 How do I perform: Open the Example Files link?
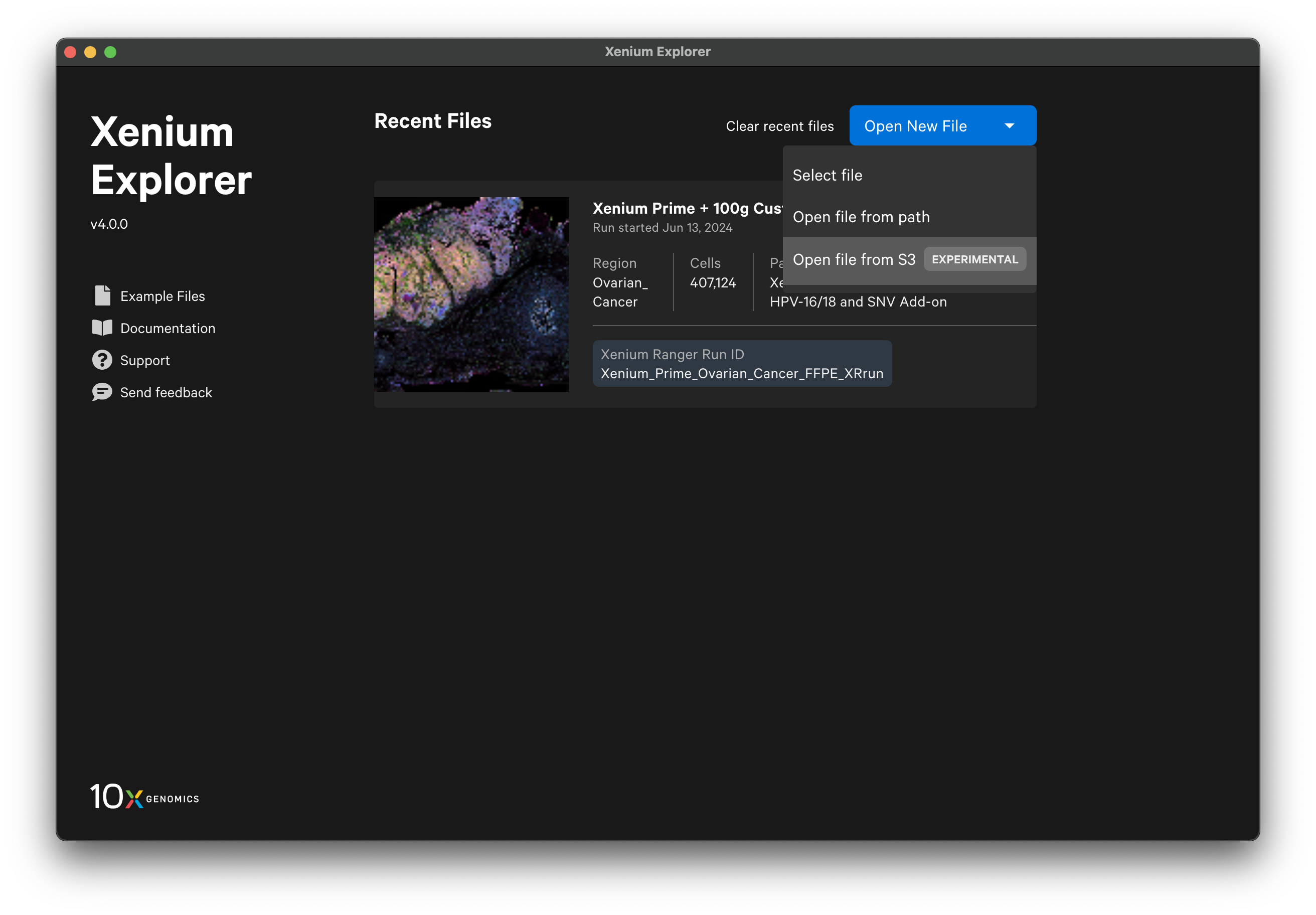[162, 296]
